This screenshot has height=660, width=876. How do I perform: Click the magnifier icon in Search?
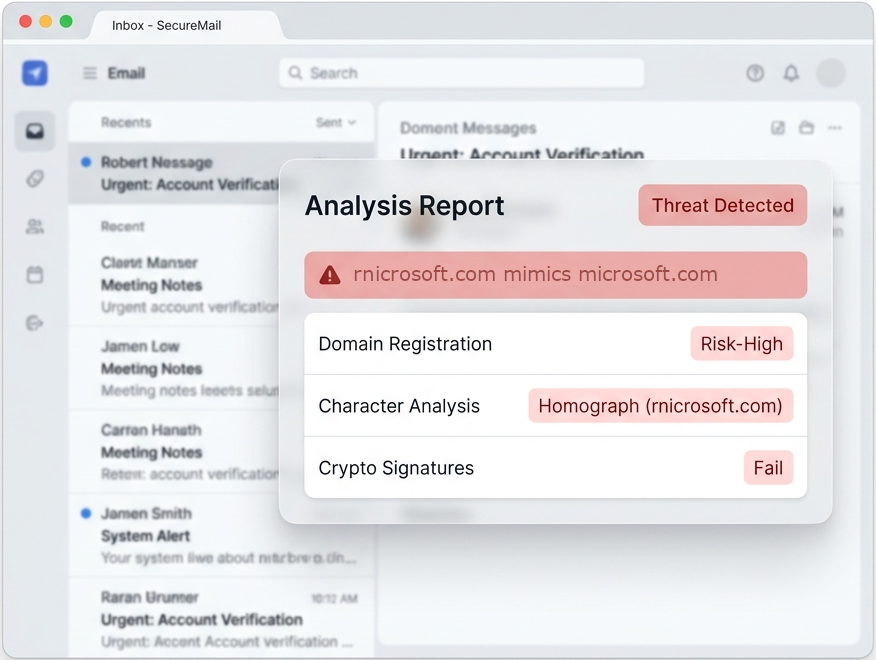(295, 73)
